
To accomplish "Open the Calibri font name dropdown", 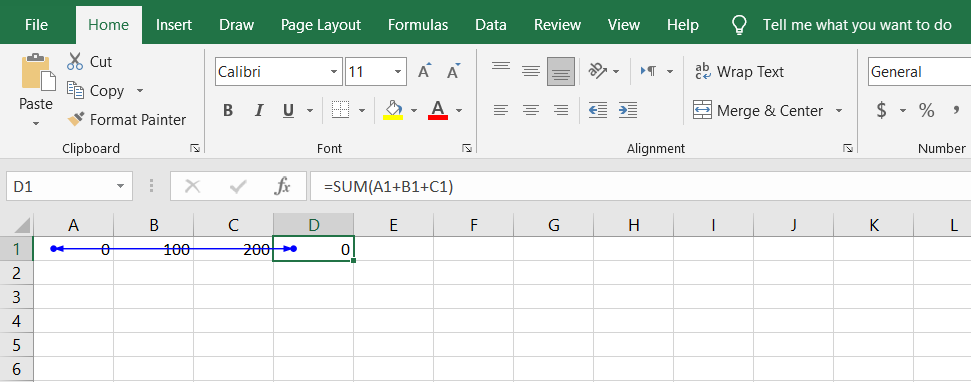I will click(x=334, y=72).
